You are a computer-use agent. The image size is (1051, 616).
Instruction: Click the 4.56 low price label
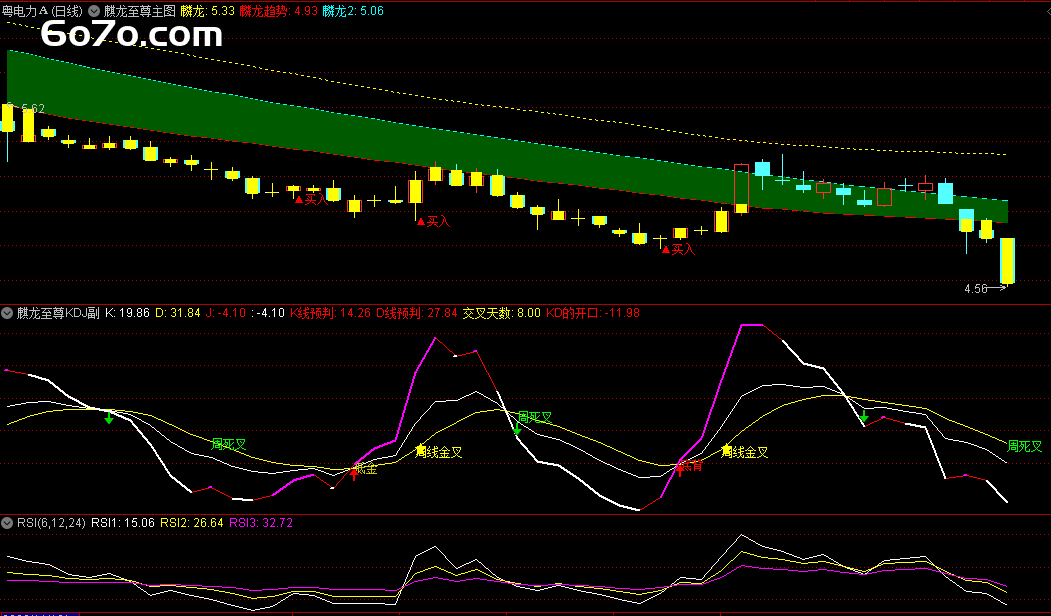click(976, 289)
